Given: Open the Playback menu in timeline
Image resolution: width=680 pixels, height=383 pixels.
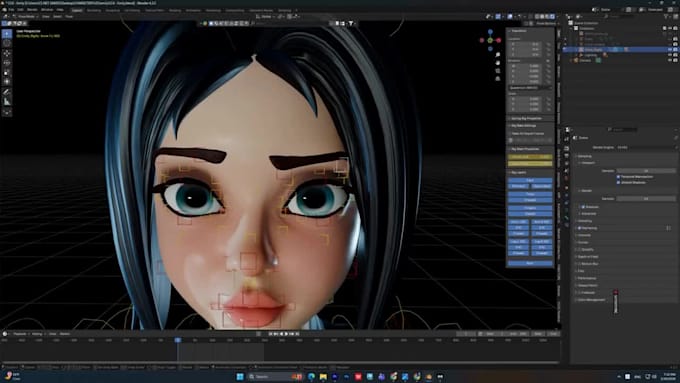Looking at the screenshot, I should 20,334.
